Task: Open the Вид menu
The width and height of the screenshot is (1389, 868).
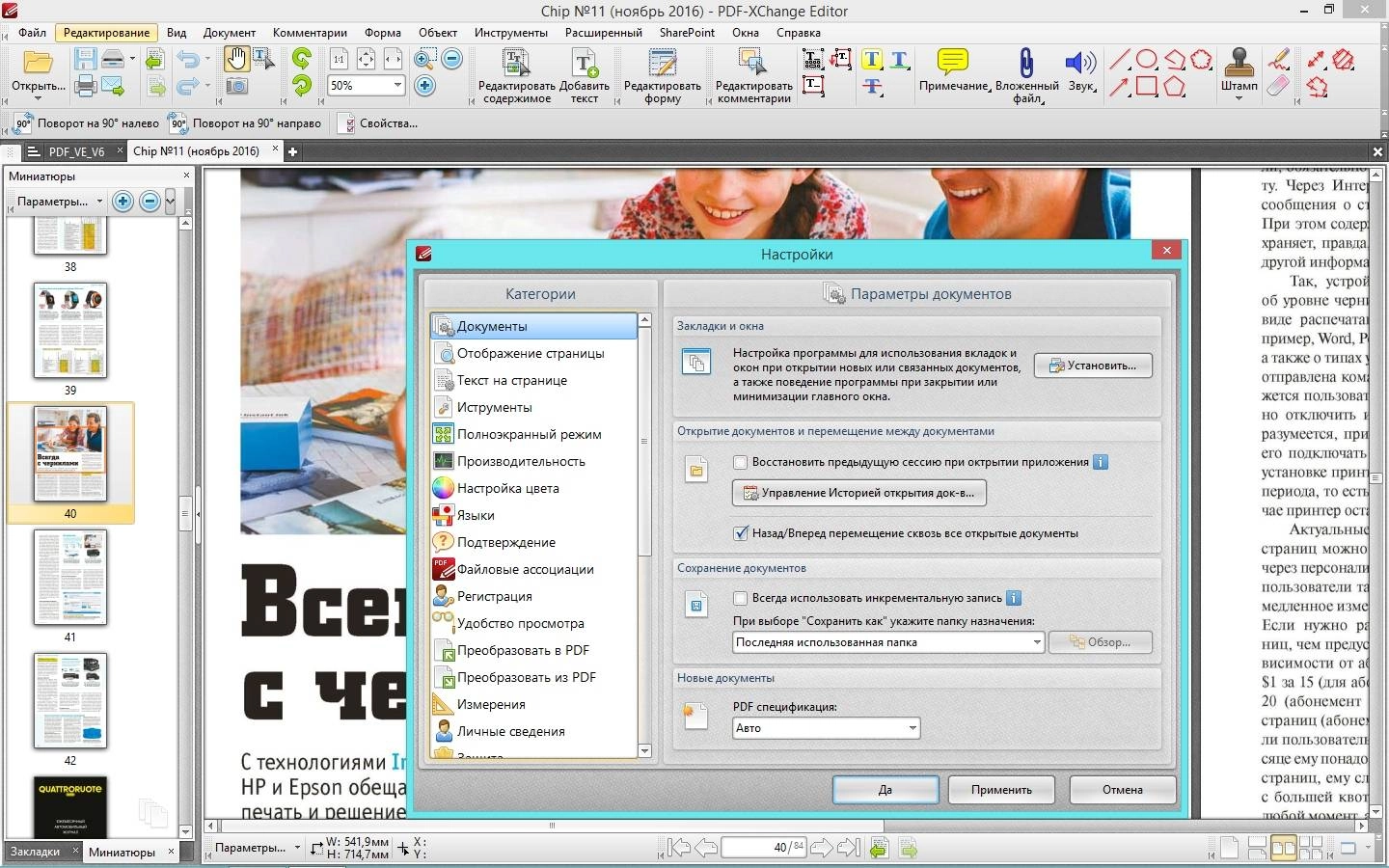Action: [x=177, y=33]
